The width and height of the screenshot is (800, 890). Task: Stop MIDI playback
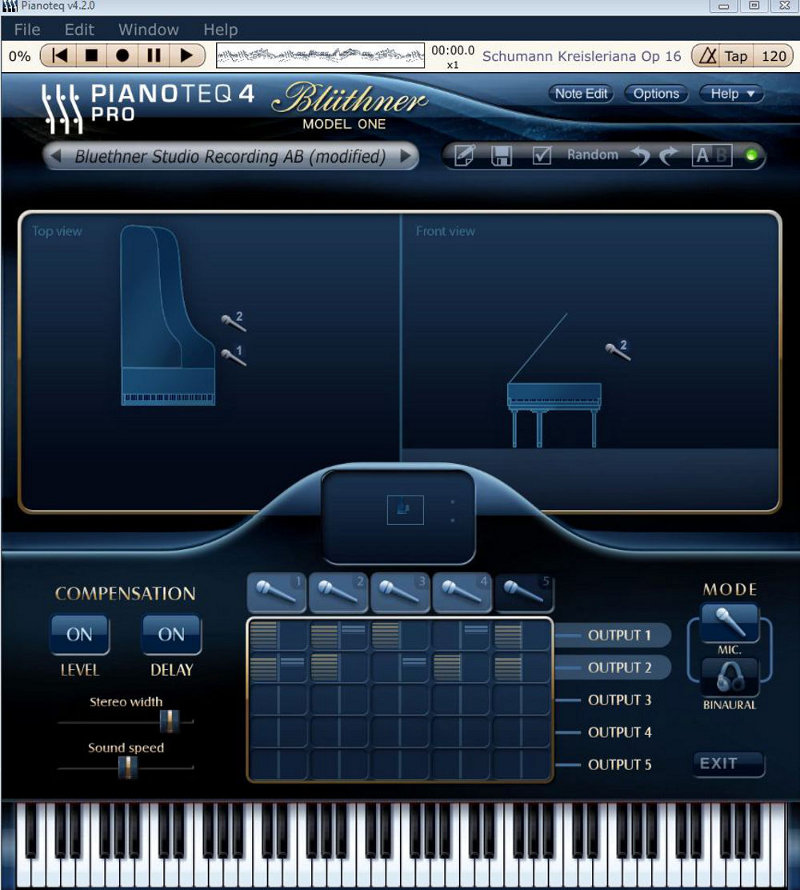tap(91, 56)
